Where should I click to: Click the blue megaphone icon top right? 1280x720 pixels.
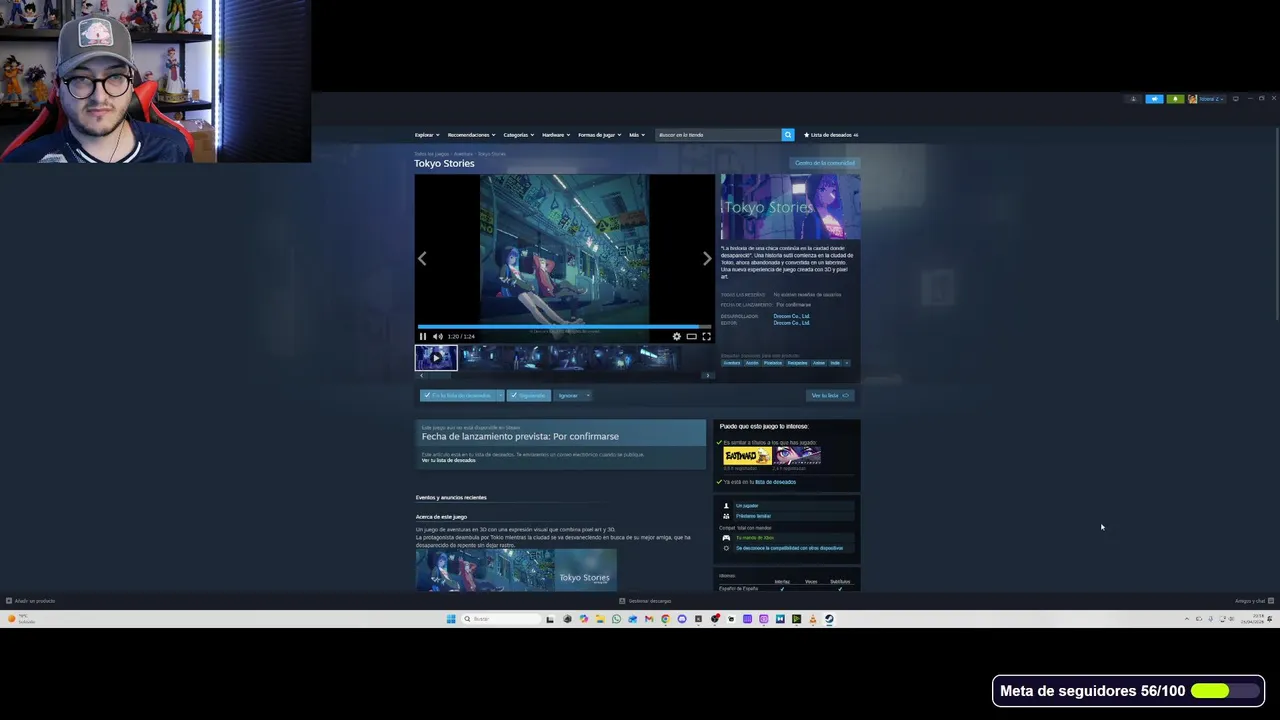coord(1154,99)
